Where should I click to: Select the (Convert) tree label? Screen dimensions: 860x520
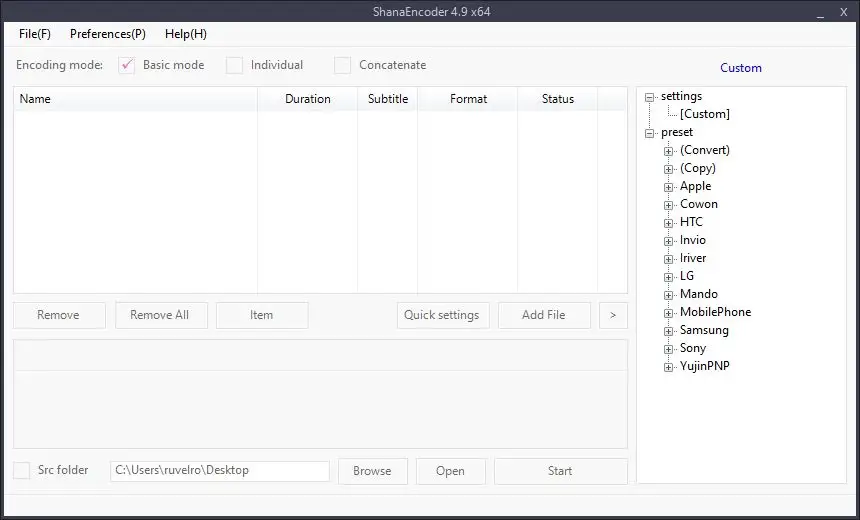(705, 150)
